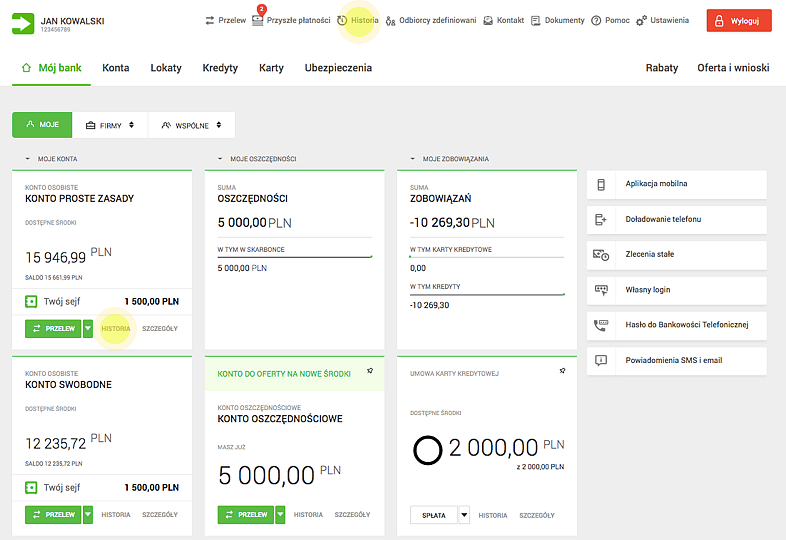Click KONTO DO OFERTY NA NOWE ŚRODKI banner
Viewport: 786px width, 540px height.
click(x=294, y=374)
